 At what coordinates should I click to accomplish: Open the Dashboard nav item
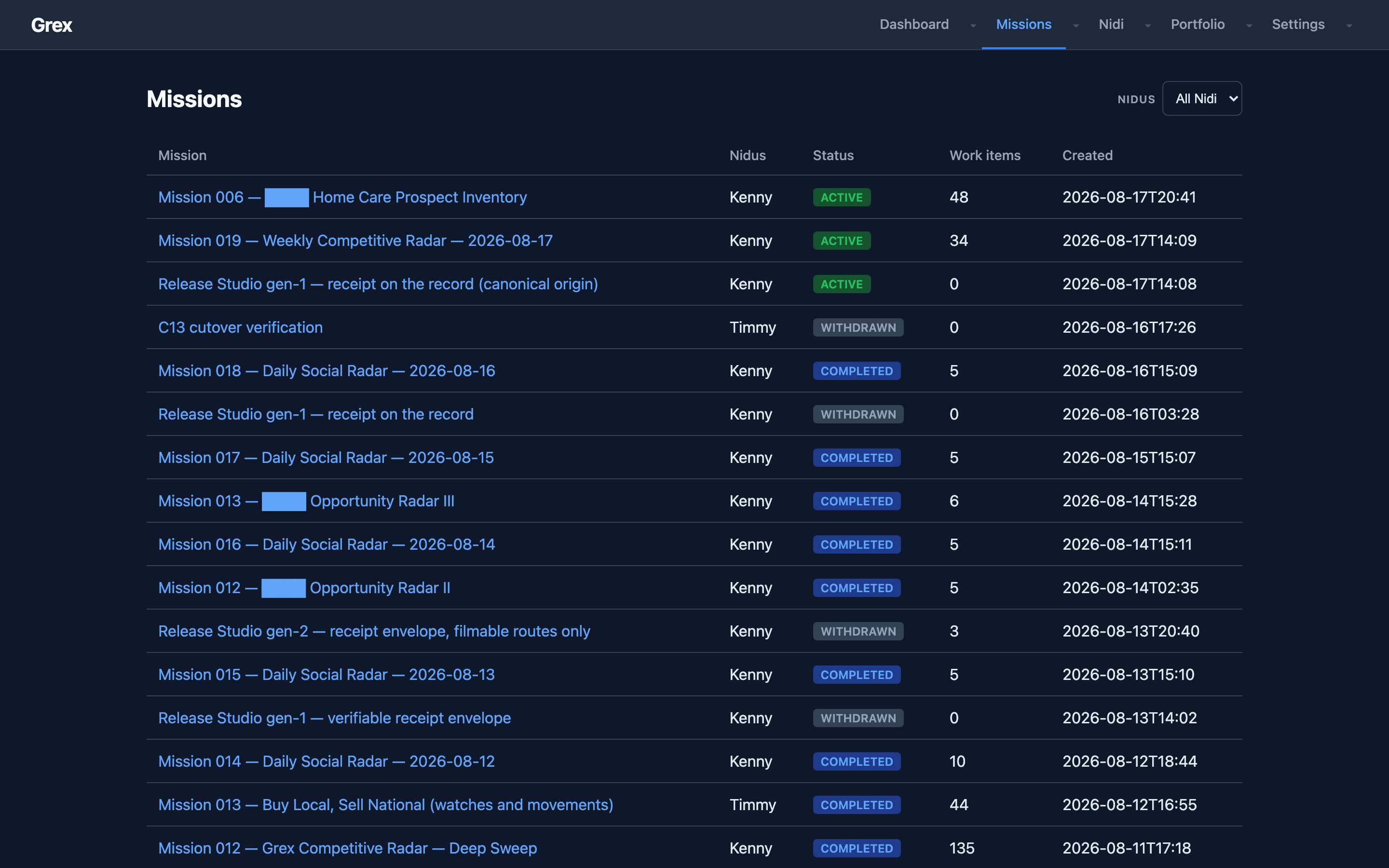pos(914,24)
